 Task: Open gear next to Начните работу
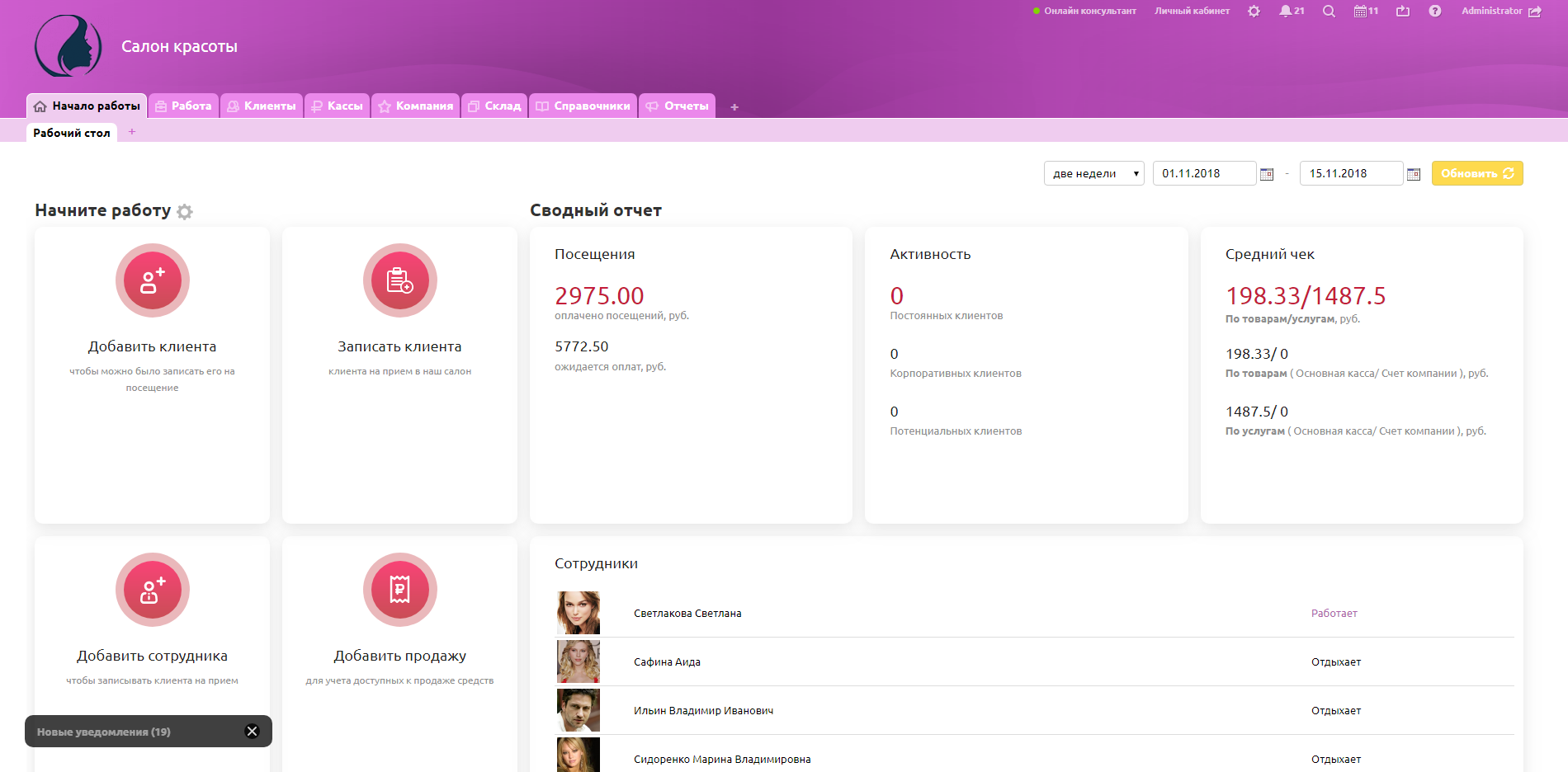185,212
